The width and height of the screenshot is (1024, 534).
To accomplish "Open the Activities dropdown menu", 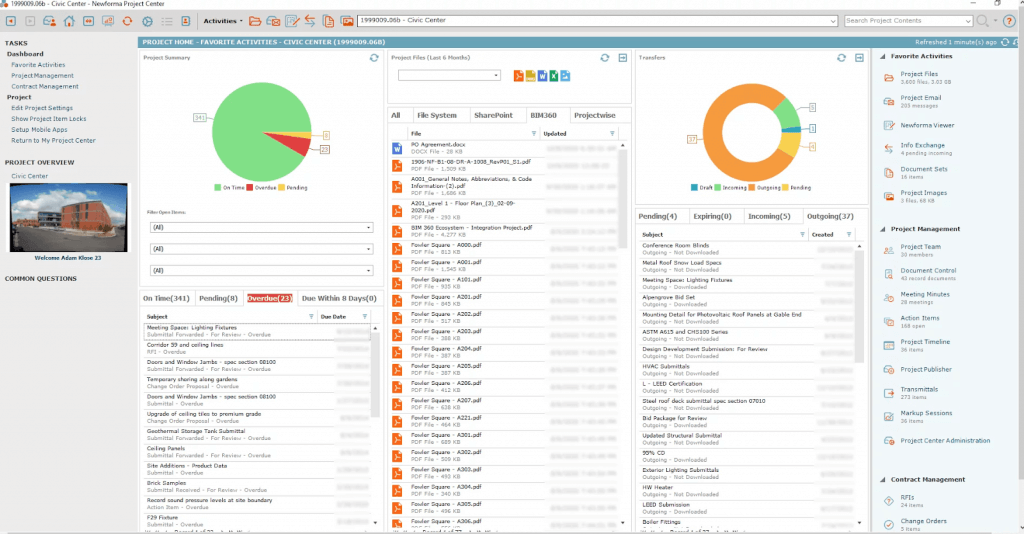I will pos(223,21).
